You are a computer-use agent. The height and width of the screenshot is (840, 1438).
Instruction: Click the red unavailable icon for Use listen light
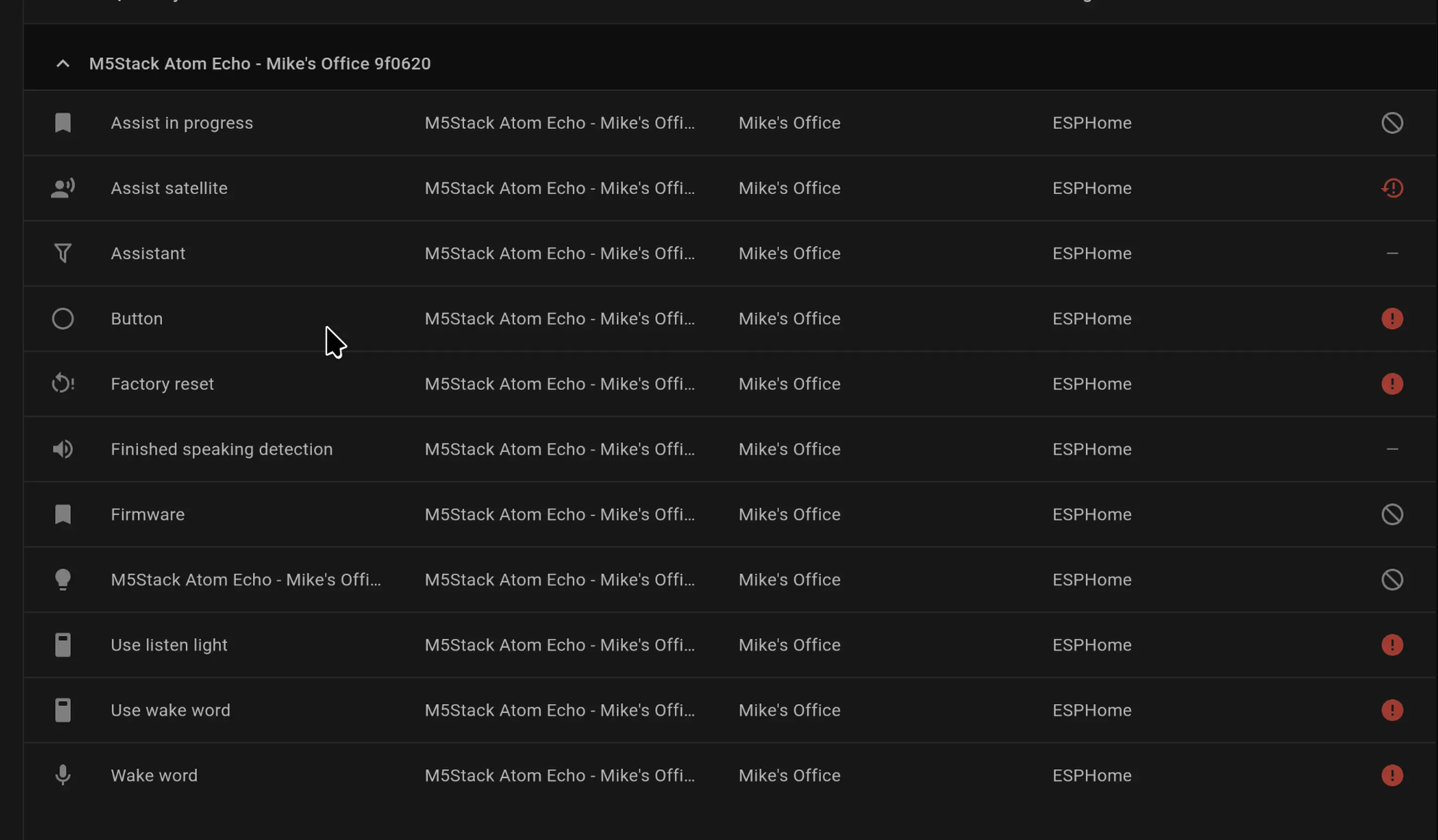1392,645
